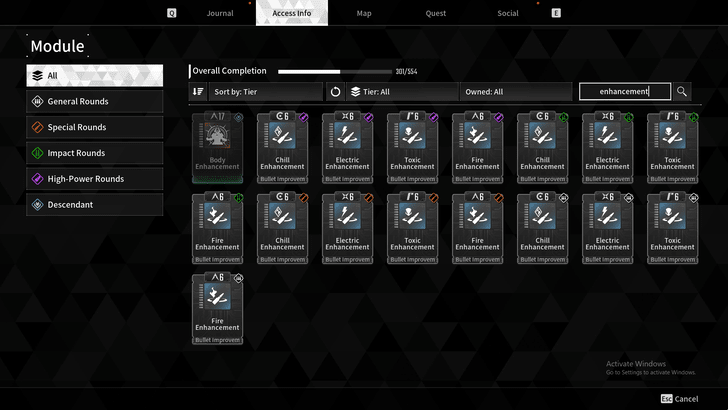Select the Access Info tab
728x410 pixels.
click(x=292, y=13)
